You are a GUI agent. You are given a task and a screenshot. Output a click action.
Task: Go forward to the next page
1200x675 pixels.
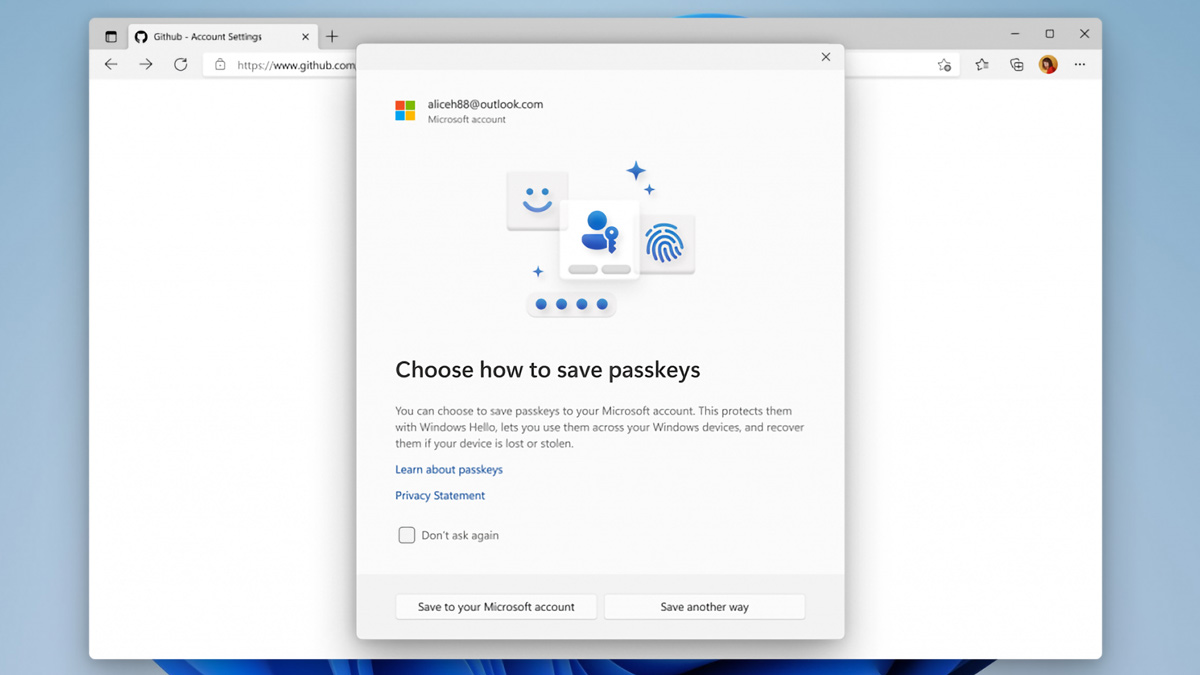(x=146, y=65)
